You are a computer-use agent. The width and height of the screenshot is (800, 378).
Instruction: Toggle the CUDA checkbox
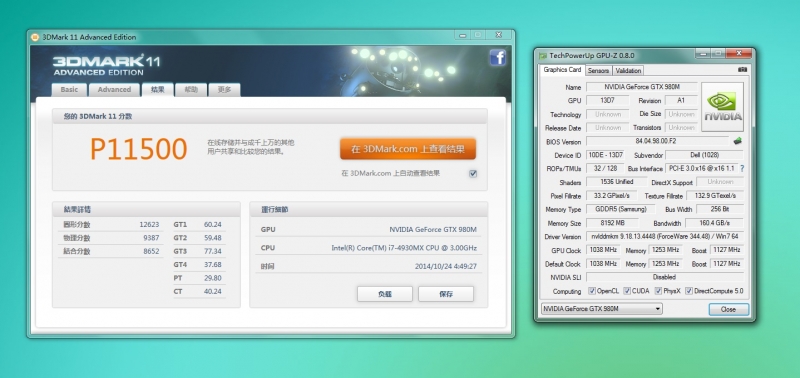tap(627, 291)
